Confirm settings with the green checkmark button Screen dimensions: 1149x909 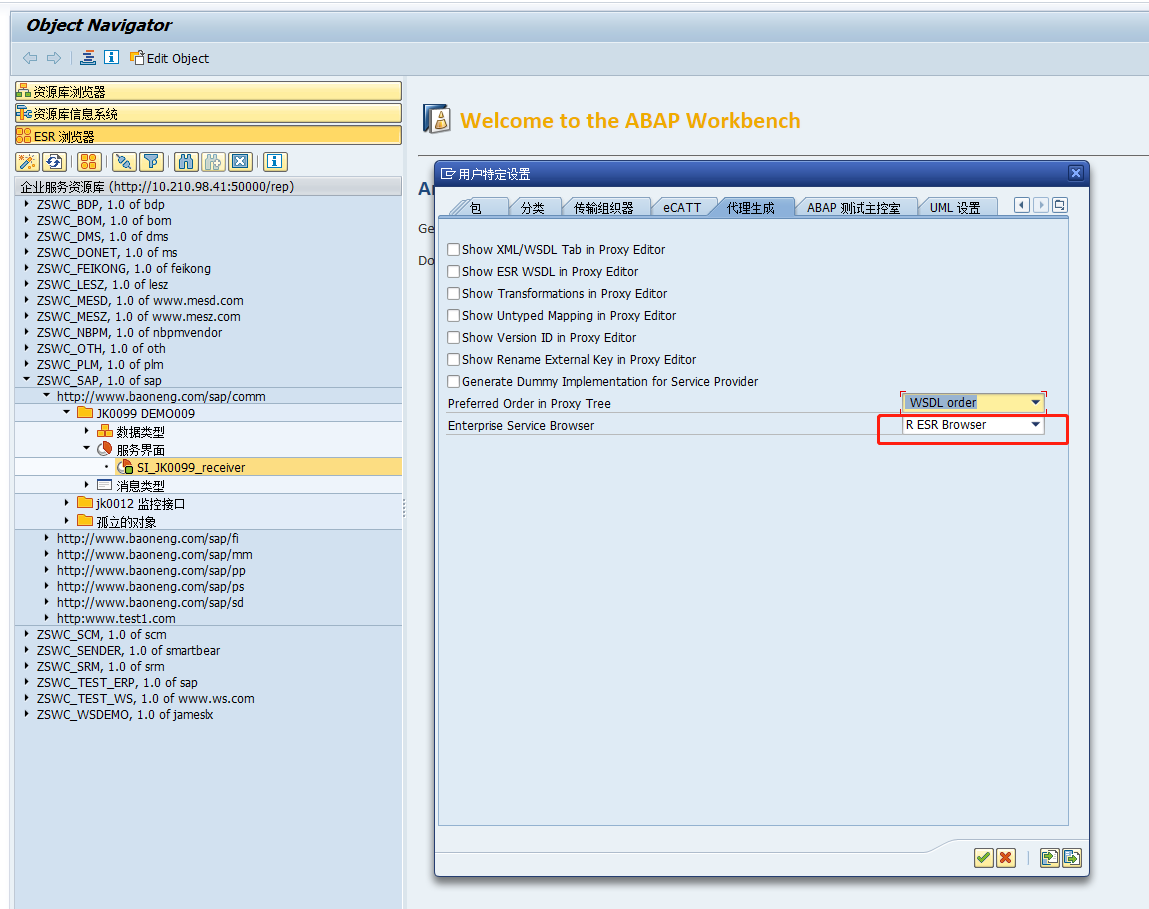click(x=983, y=858)
